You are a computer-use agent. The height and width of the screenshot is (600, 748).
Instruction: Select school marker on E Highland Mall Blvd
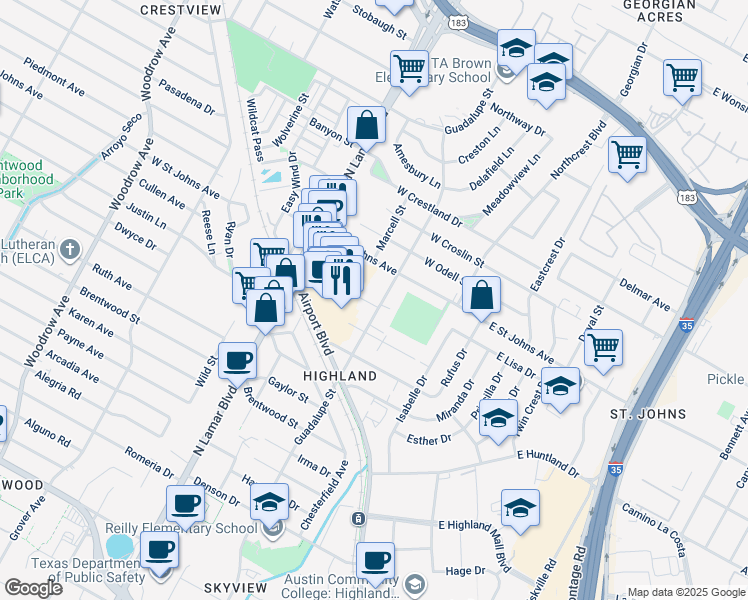pyautogui.click(x=520, y=508)
